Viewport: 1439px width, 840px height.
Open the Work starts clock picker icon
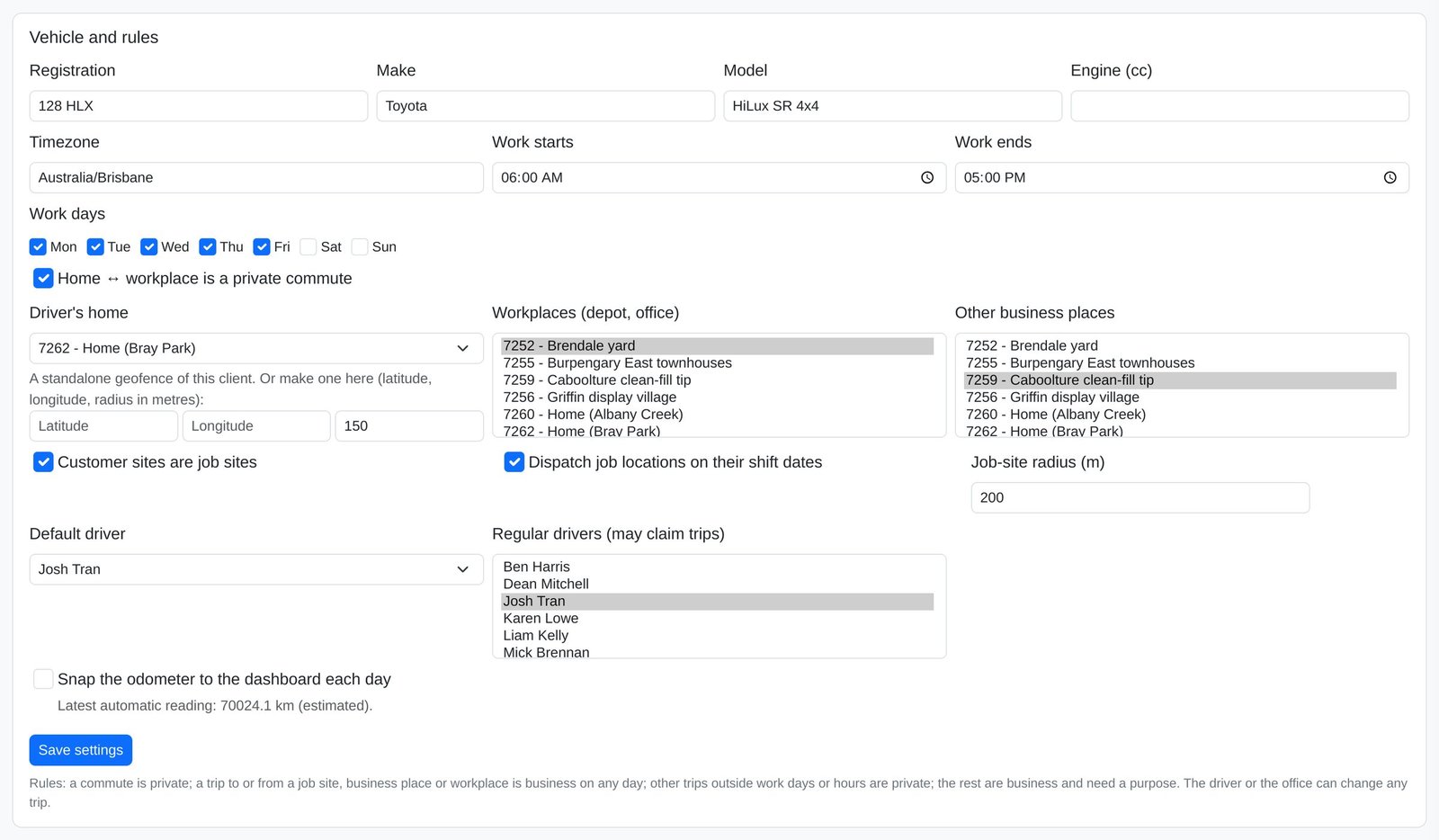927,178
